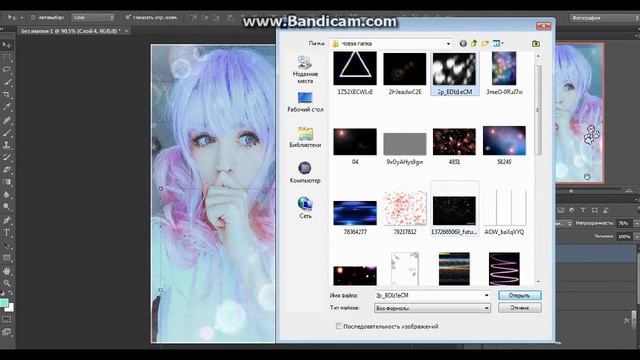Open Рабочий стол in dialog sidebar
Screen dimensions: 640x360
coord(305,102)
